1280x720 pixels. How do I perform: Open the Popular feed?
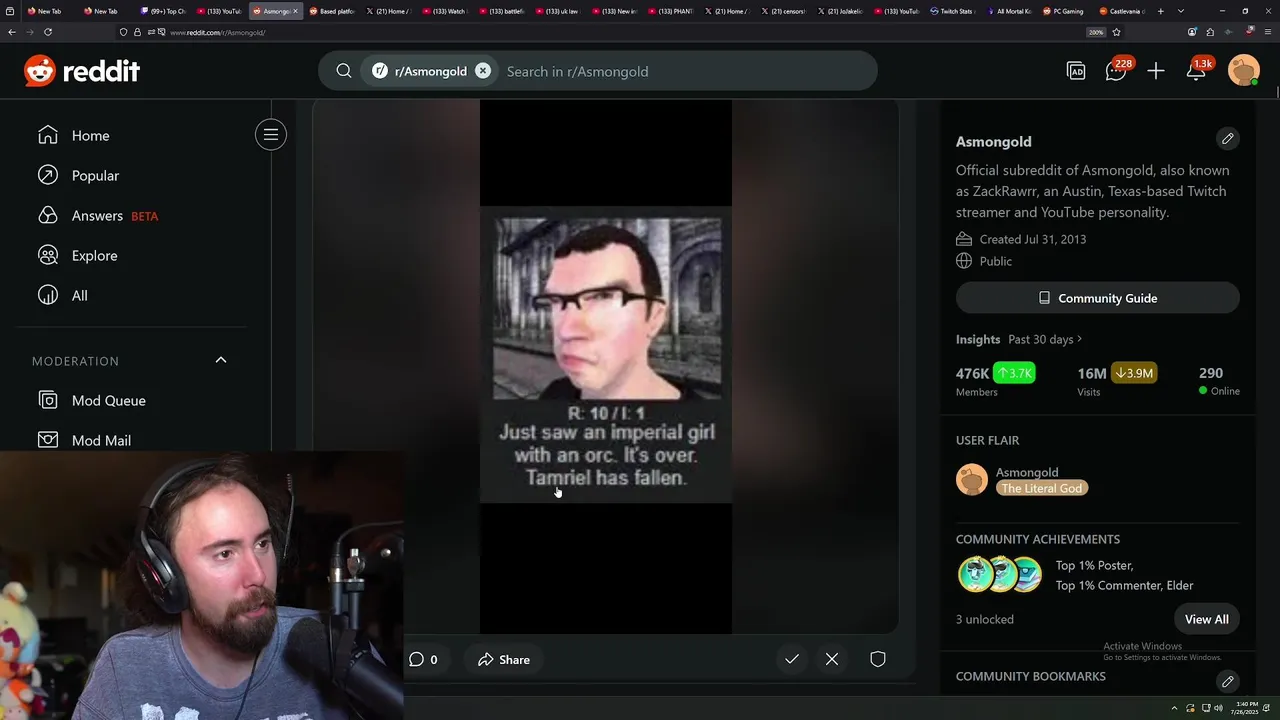(x=95, y=175)
